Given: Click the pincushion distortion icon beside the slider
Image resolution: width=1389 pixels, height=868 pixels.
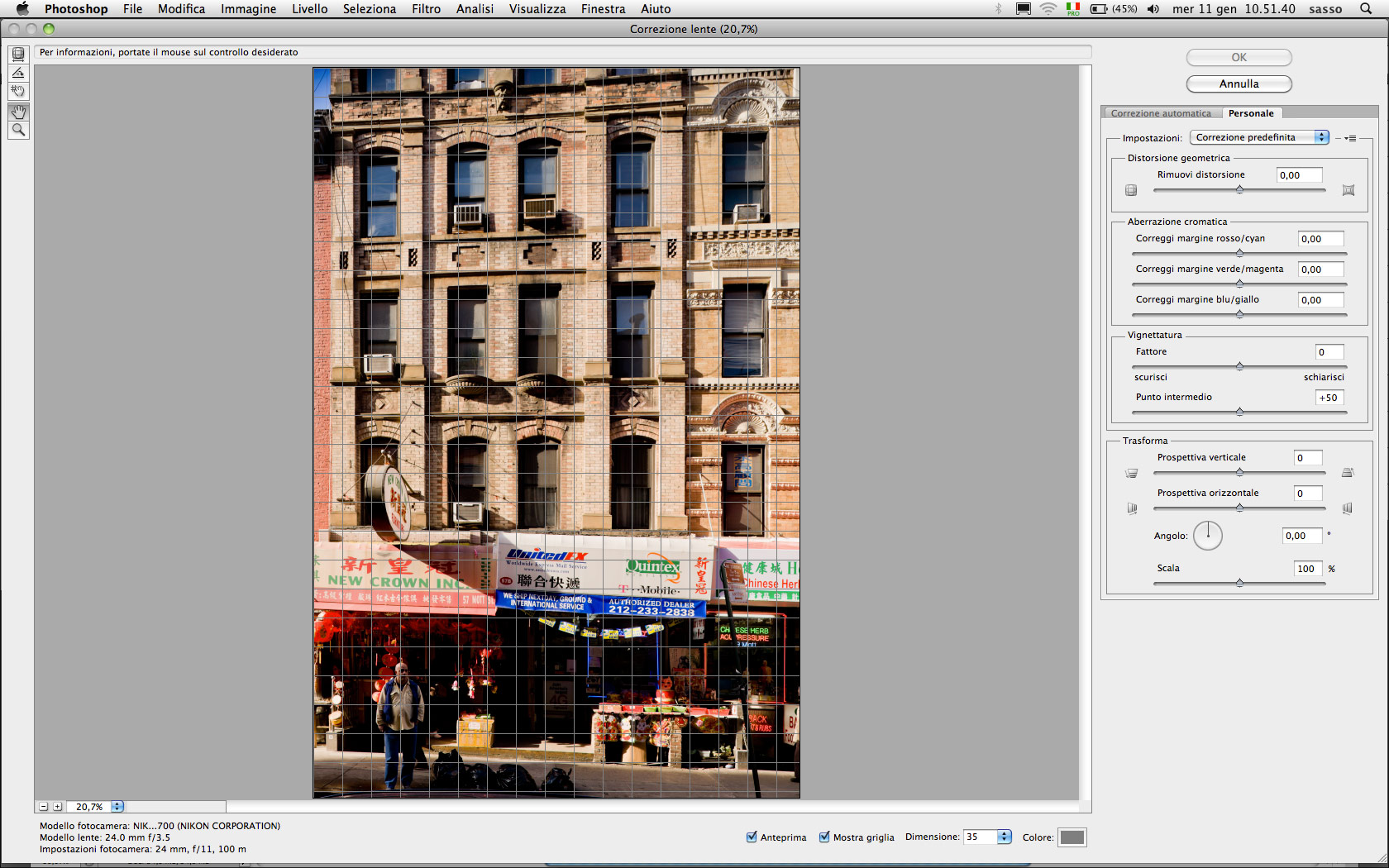Looking at the screenshot, I should coord(1348,190).
